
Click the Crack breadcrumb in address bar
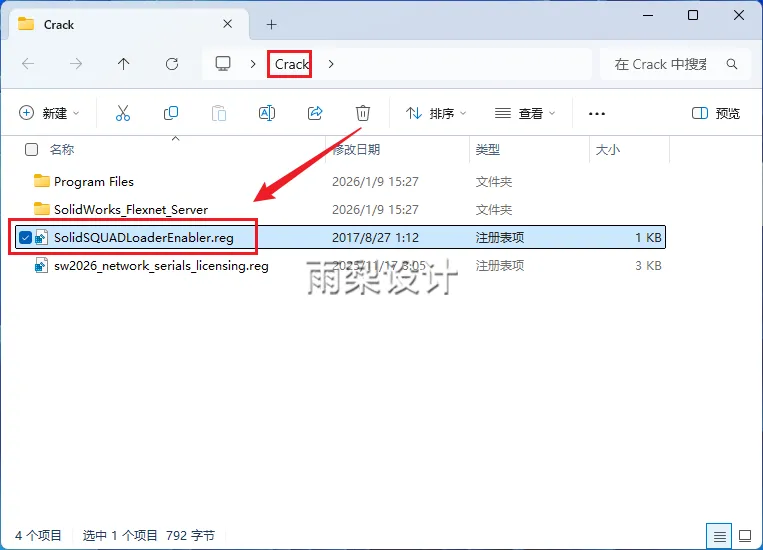coord(292,64)
